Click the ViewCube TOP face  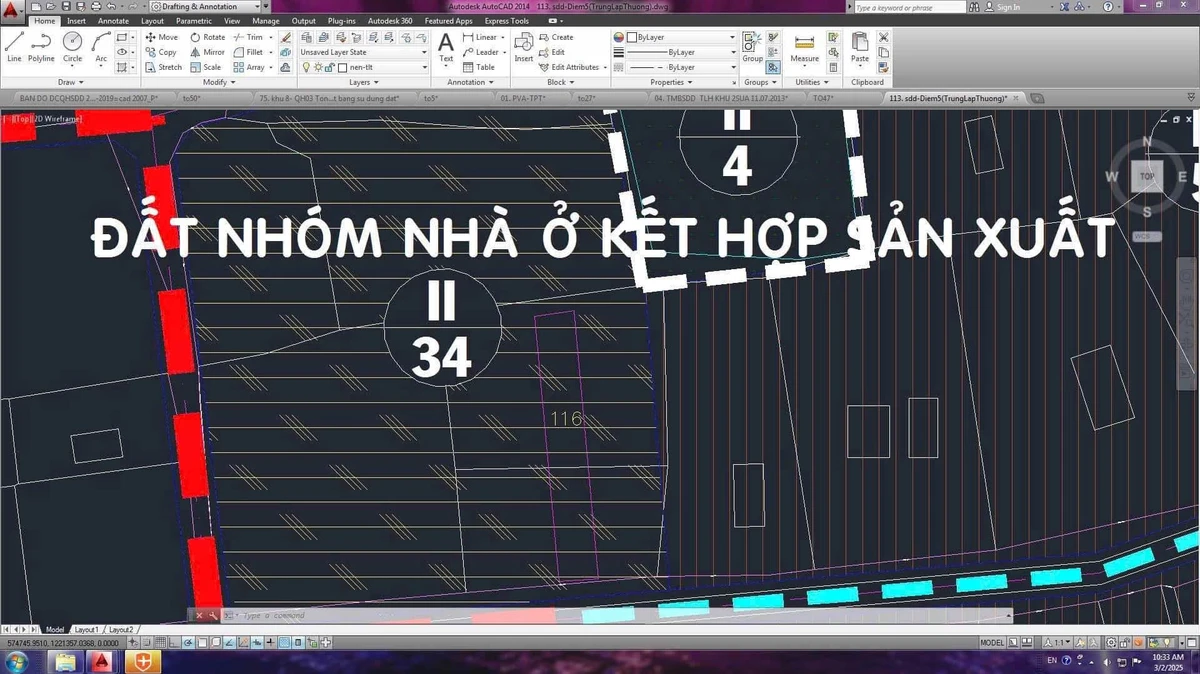(1147, 177)
